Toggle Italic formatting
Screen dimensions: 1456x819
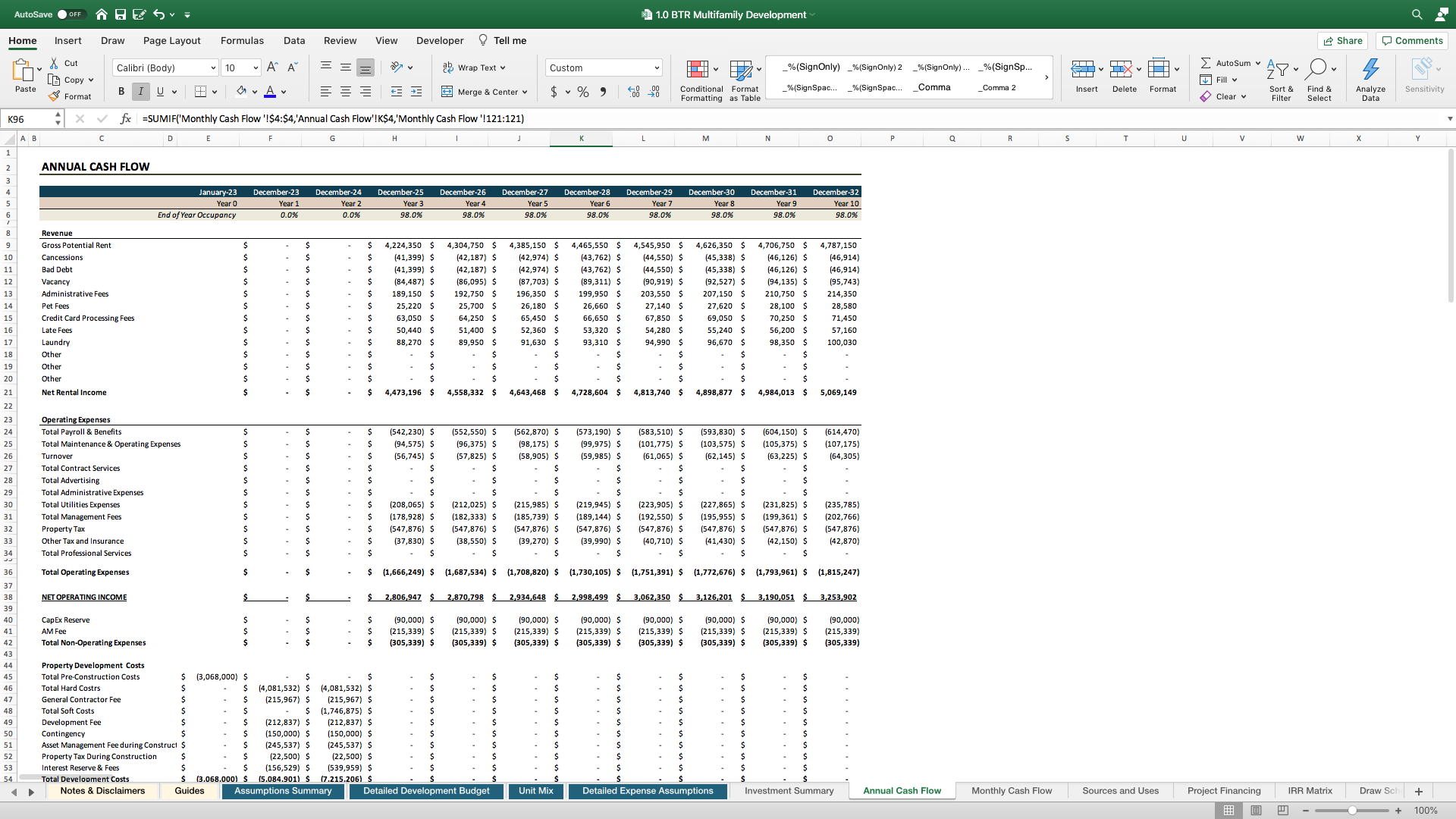(141, 92)
